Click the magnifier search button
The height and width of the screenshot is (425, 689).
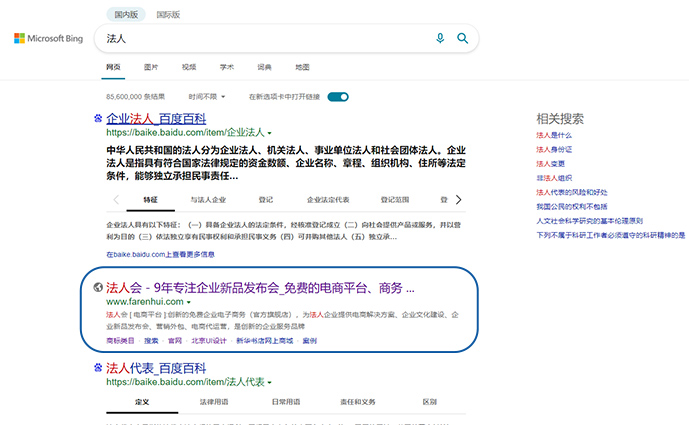coord(462,38)
